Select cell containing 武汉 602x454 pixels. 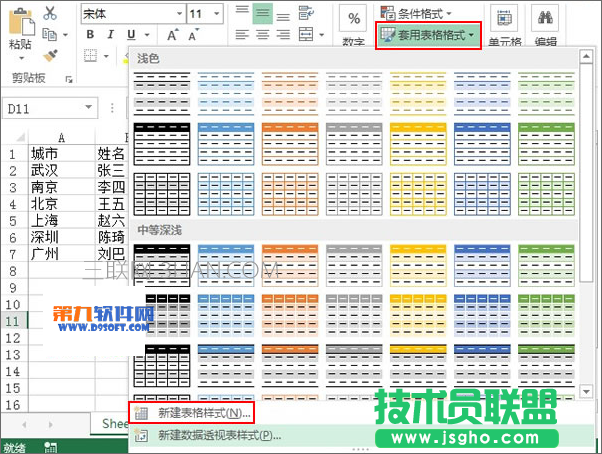tap(61, 170)
